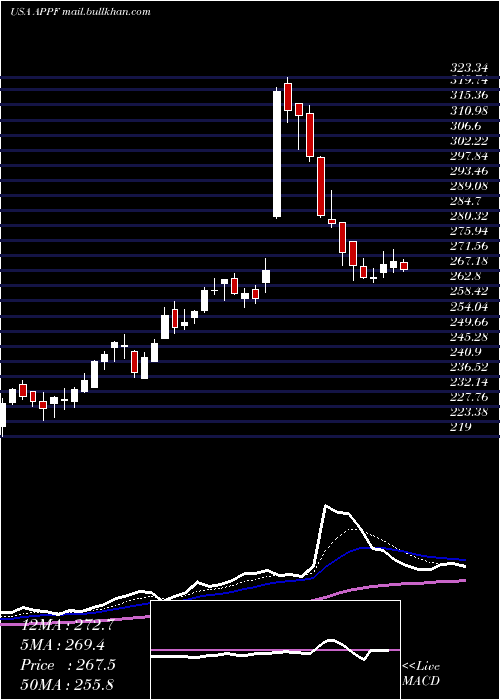Image resolution: width=500 pixels, height=700 pixels.
Task: Select the 310.98 price level label
Action: 469,110
